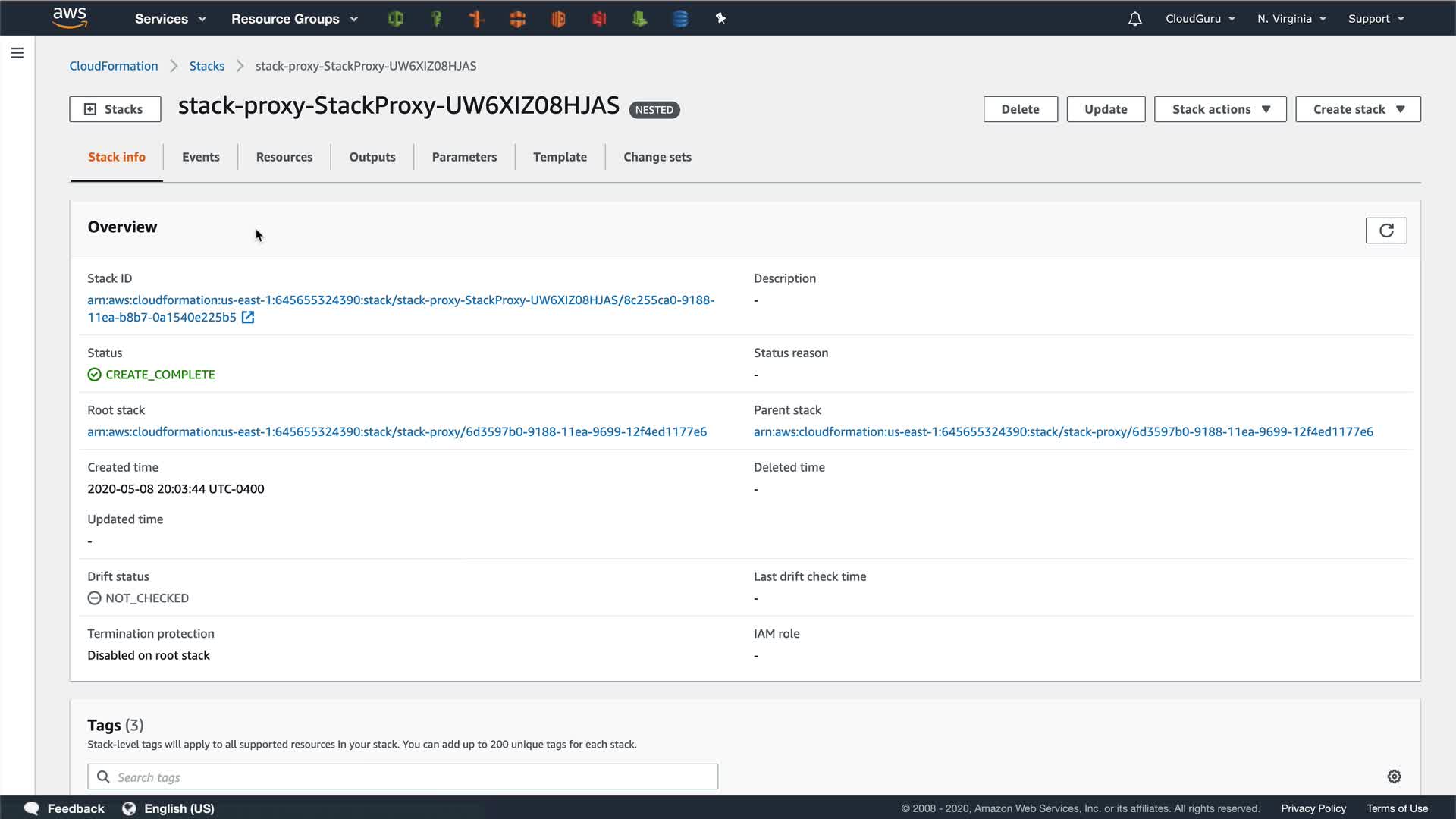Switch to the Template tab
This screenshot has width=1456, height=819.
[x=559, y=157]
